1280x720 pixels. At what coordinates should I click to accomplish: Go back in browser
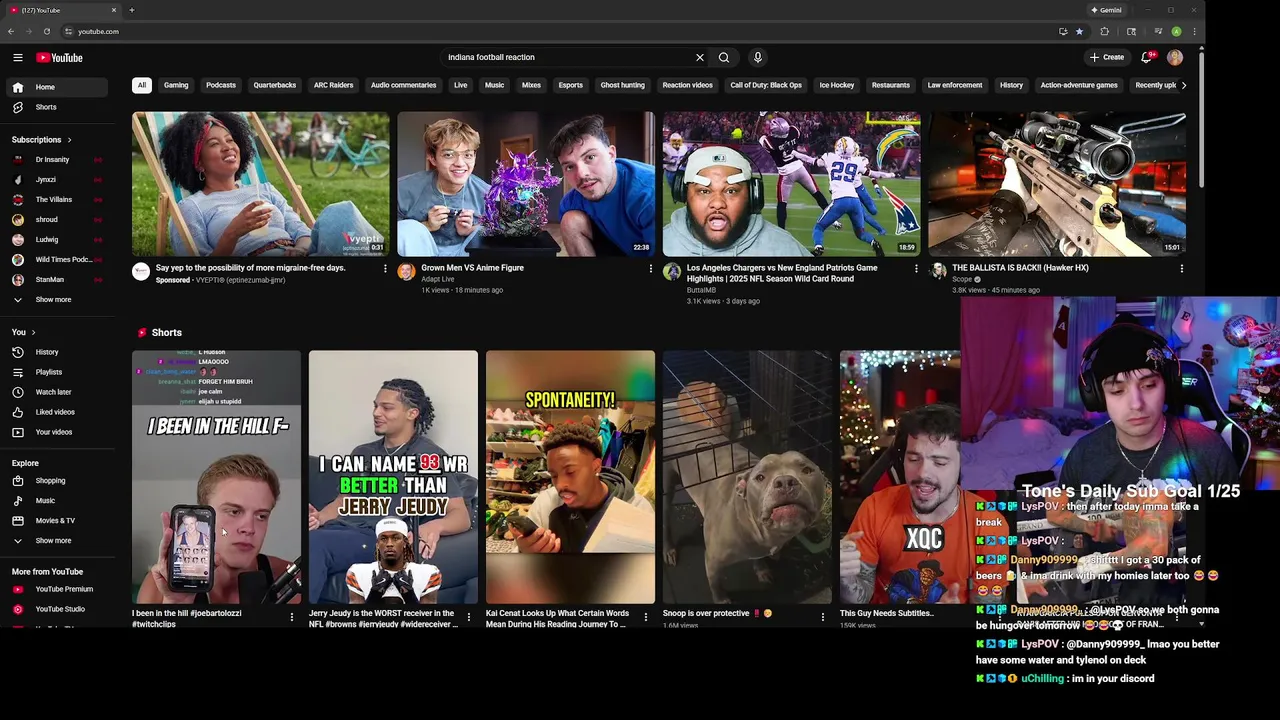pos(11,31)
